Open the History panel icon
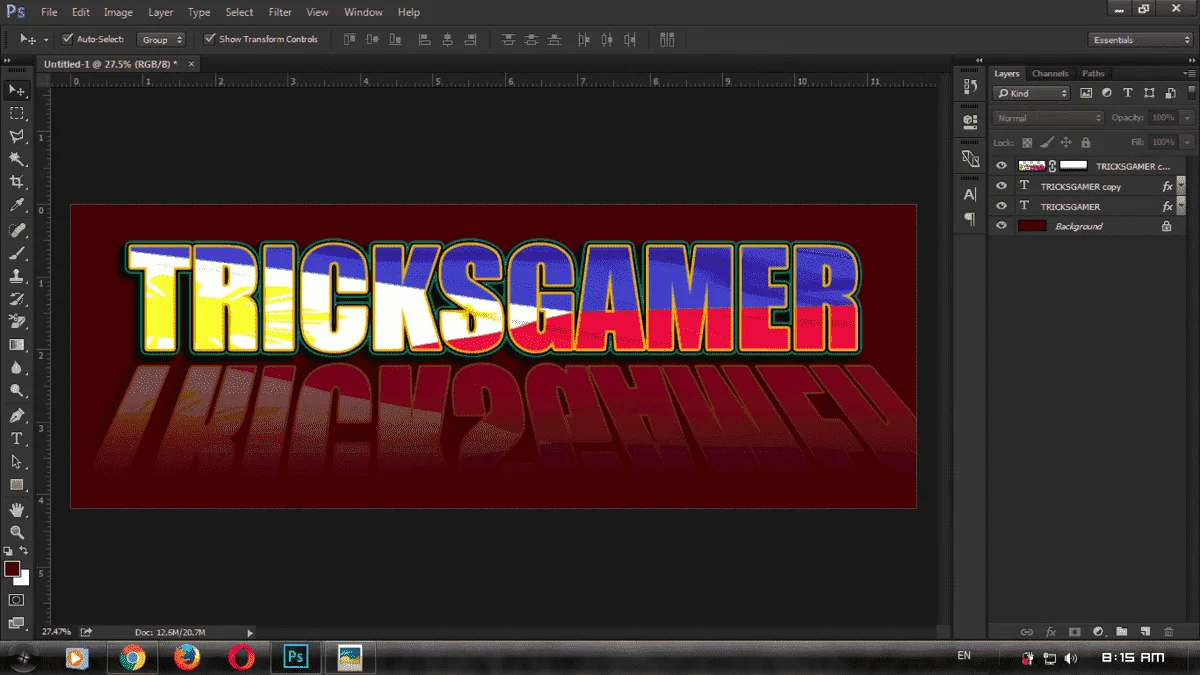 pyautogui.click(x=969, y=87)
